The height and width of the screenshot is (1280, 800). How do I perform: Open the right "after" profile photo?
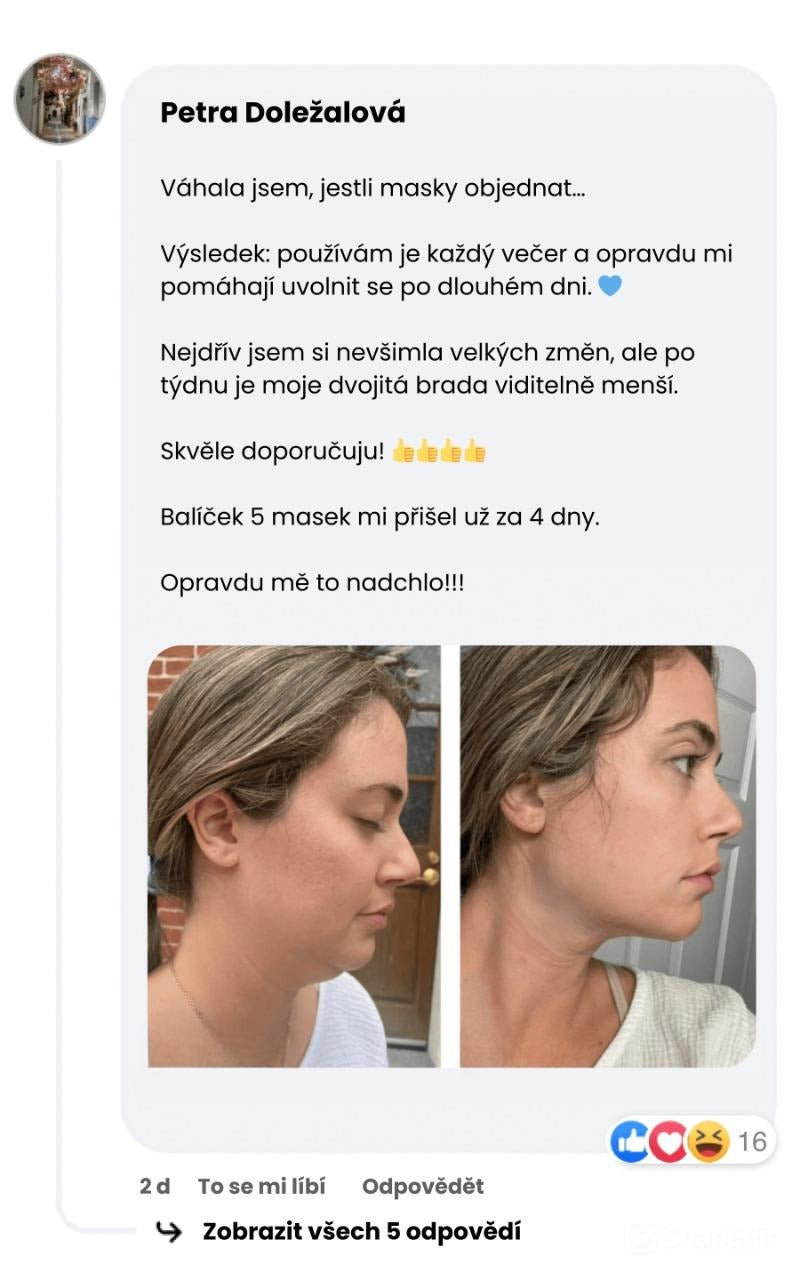pyautogui.click(x=607, y=856)
